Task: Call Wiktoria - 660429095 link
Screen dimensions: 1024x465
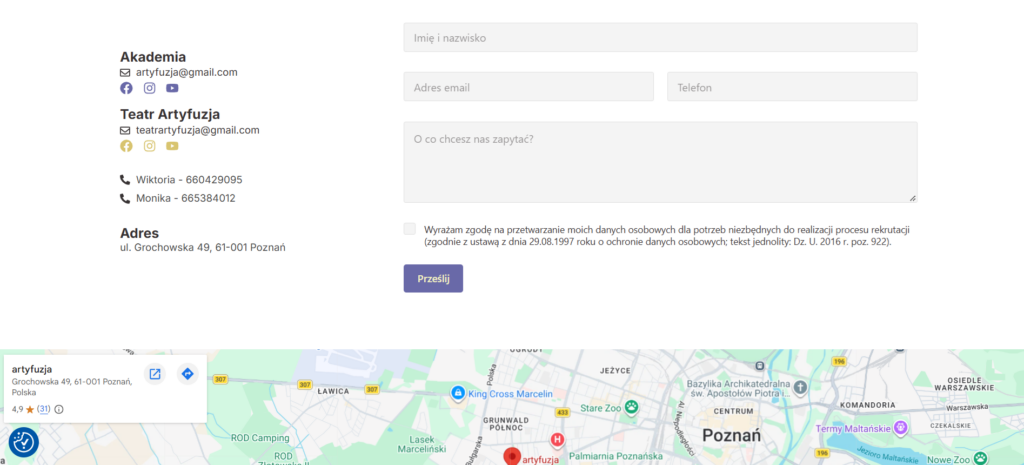Action: pos(189,180)
